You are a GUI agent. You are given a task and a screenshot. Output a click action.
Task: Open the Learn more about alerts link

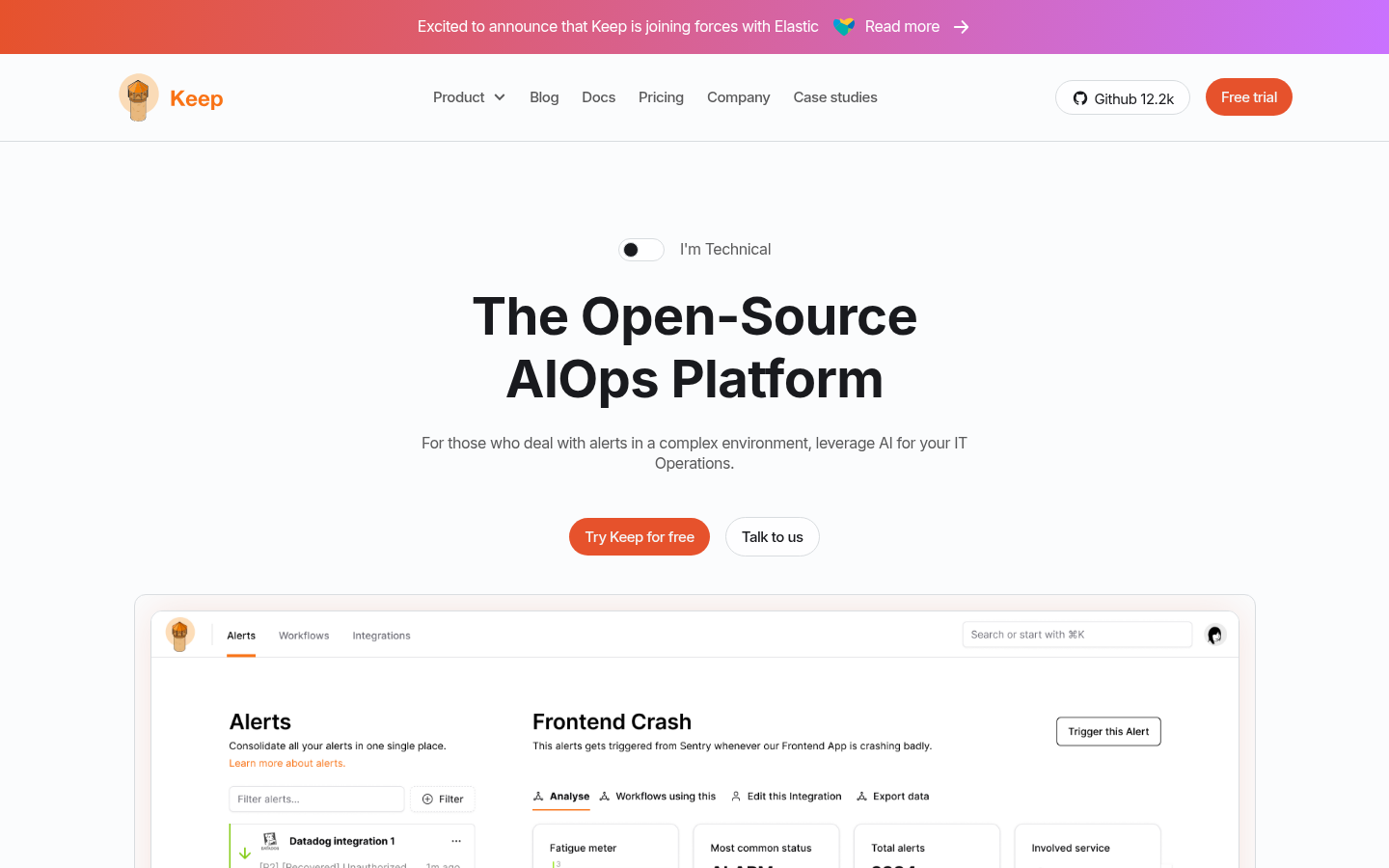point(287,764)
